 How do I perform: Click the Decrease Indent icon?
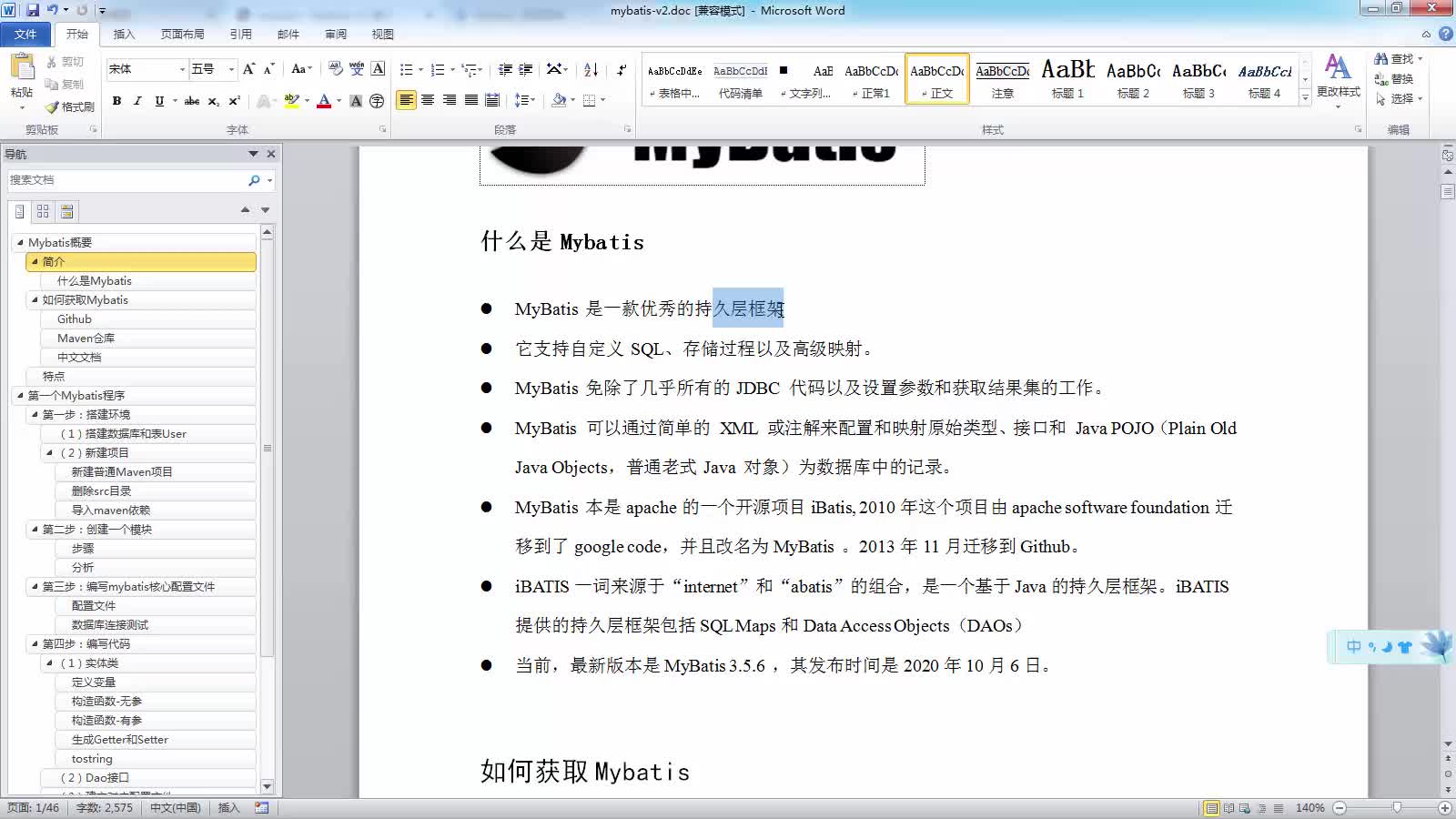[x=505, y=69]
